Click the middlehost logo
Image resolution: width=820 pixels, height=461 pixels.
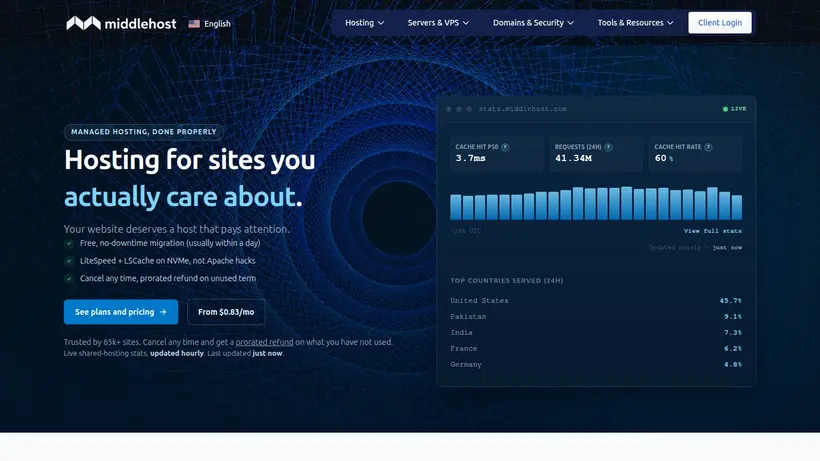coord(121,24)
